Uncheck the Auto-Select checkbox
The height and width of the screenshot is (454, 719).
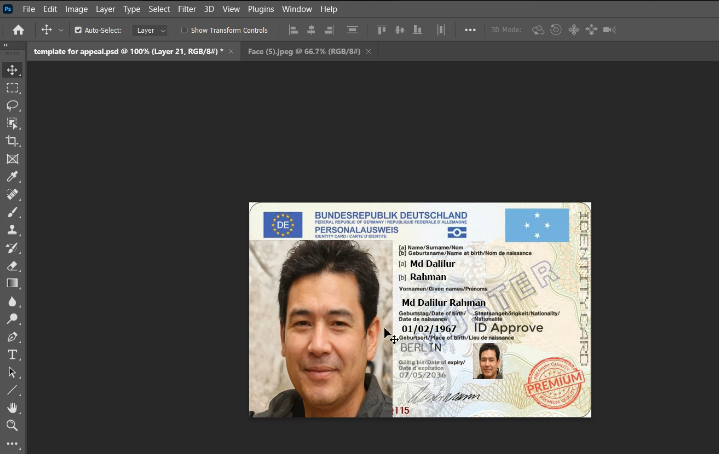pyautogui.click(x=78, y=30)
